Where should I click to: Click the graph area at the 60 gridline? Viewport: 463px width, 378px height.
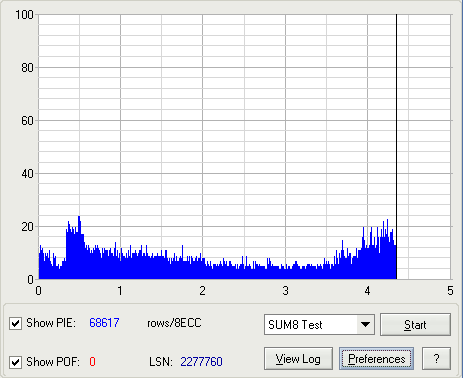(245, 120)
